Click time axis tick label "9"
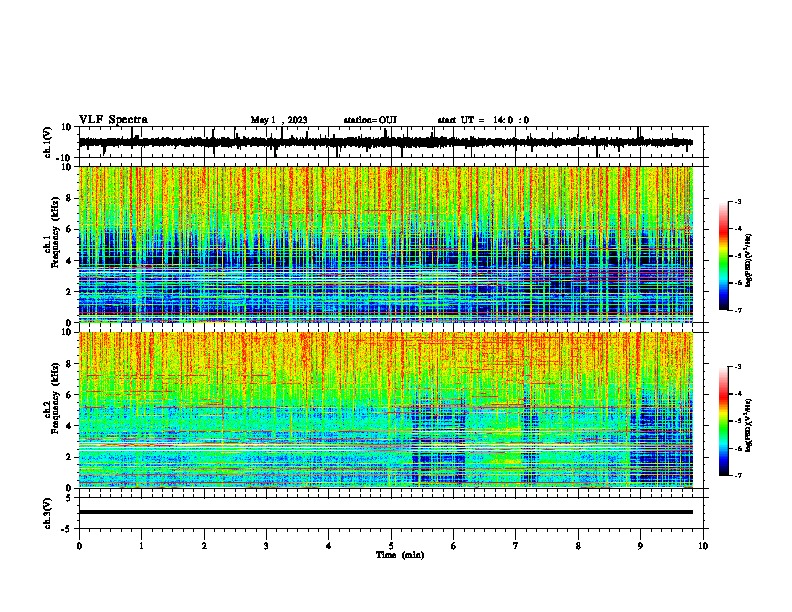Viewport: 792px width, 612px height. coord(640,546)
